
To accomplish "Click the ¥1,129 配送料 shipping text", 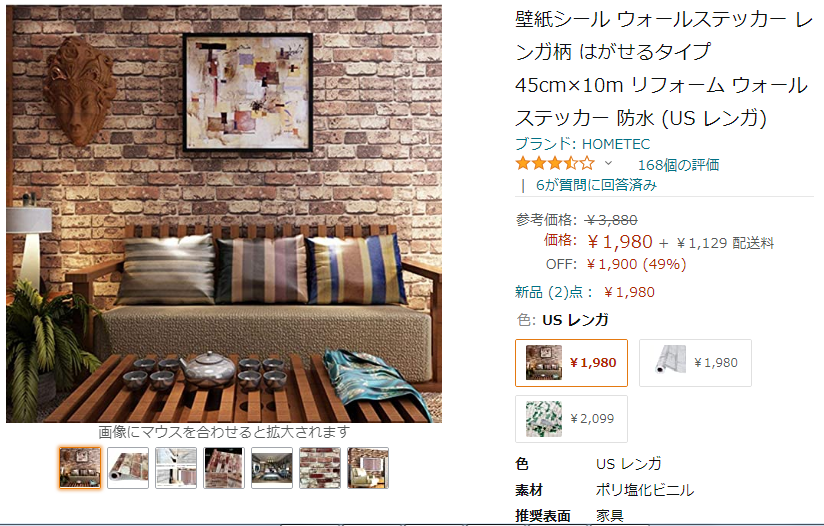I will pyautogui.click(x=725, y=243).
